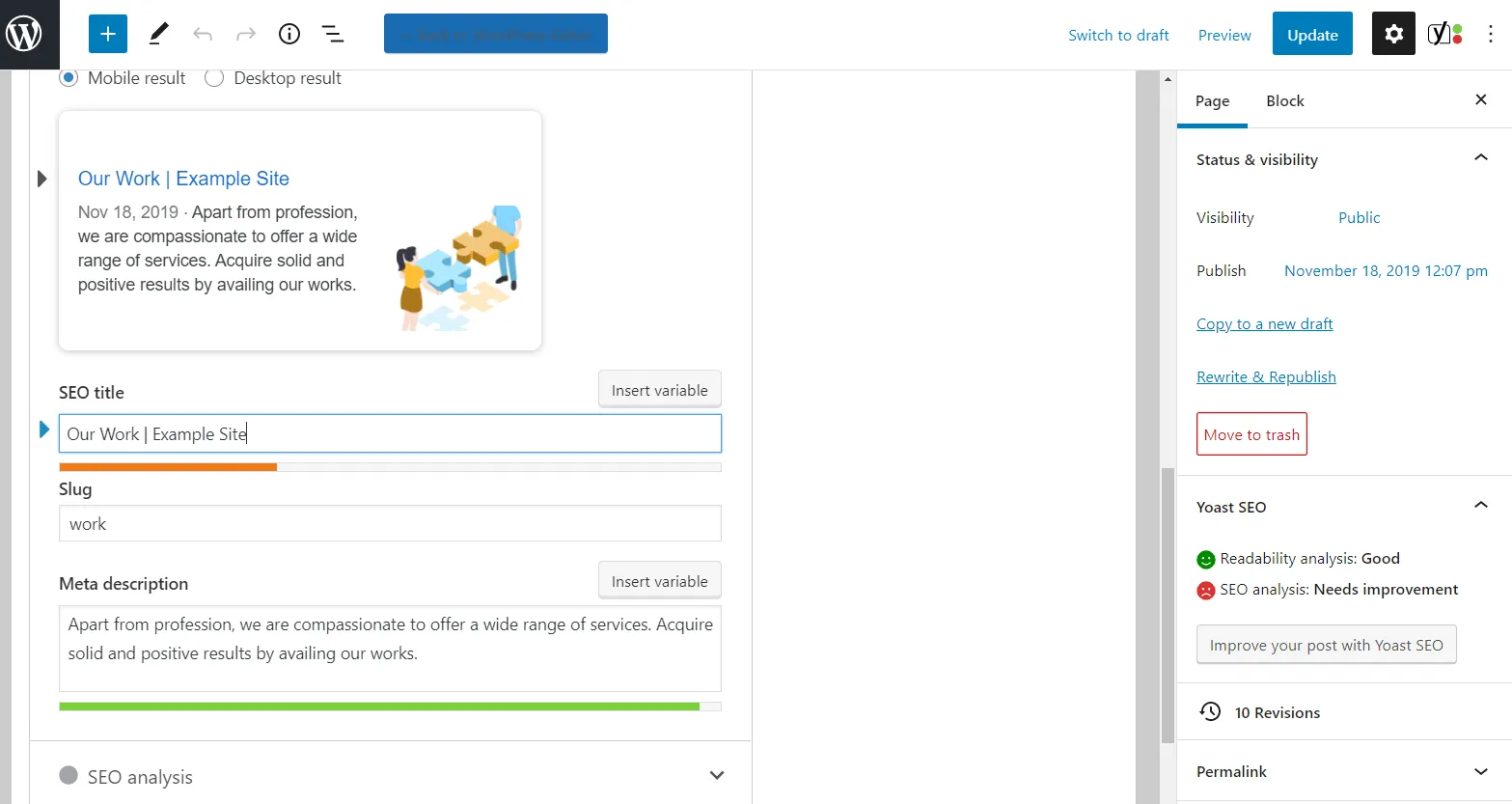The width and height of the screenshot is (1512, 804).
Task: Select the Desktop result radio button
Action: point(214,78)
